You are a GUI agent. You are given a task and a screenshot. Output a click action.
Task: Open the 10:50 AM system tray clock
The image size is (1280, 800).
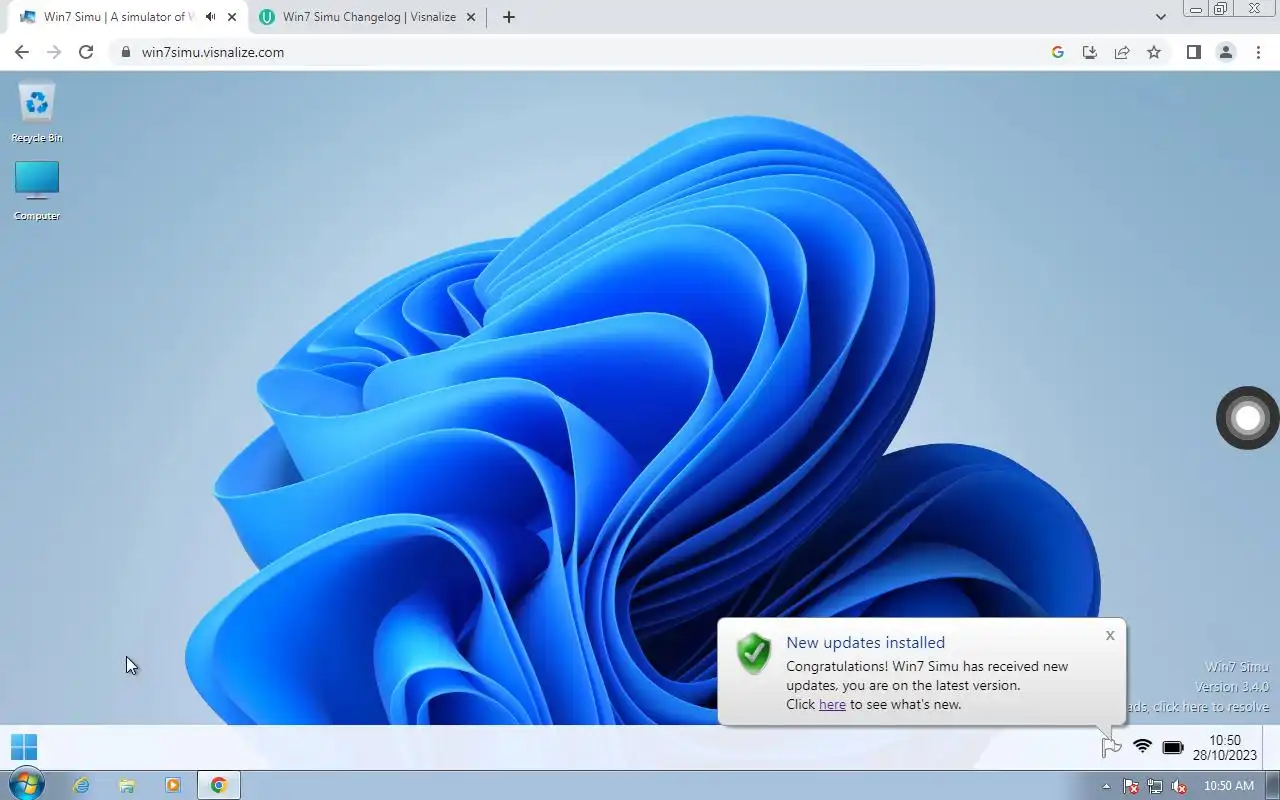1229,786
